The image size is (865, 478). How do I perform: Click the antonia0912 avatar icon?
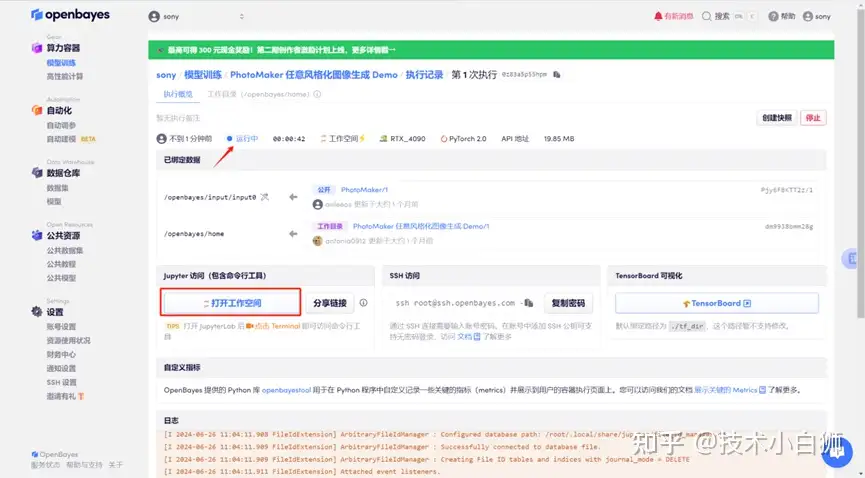[317, 241]
